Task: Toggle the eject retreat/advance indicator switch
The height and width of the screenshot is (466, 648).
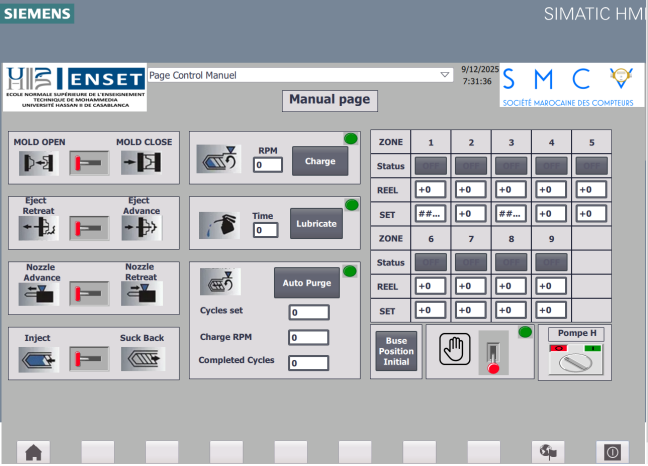Action: (89, 228)
